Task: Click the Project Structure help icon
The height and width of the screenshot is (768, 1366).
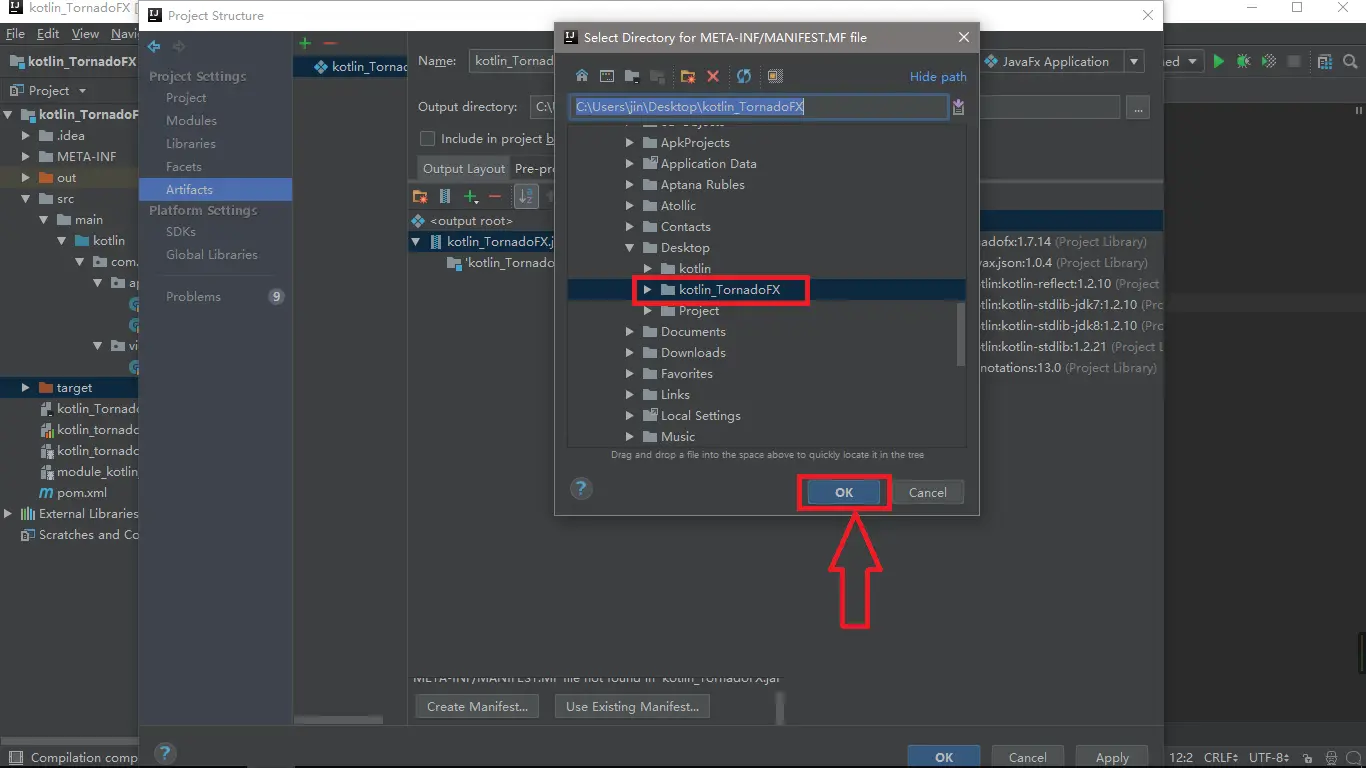Action: [166, 754]
